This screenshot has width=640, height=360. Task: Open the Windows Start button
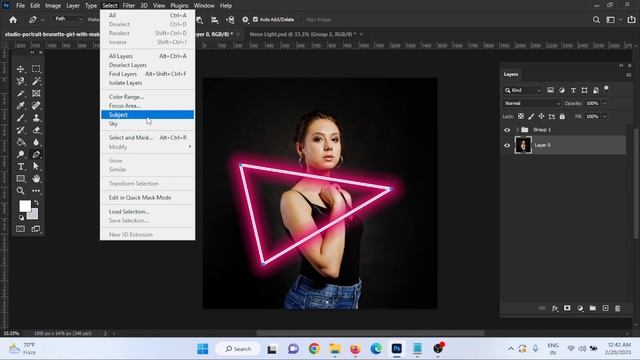coord(202,349)
